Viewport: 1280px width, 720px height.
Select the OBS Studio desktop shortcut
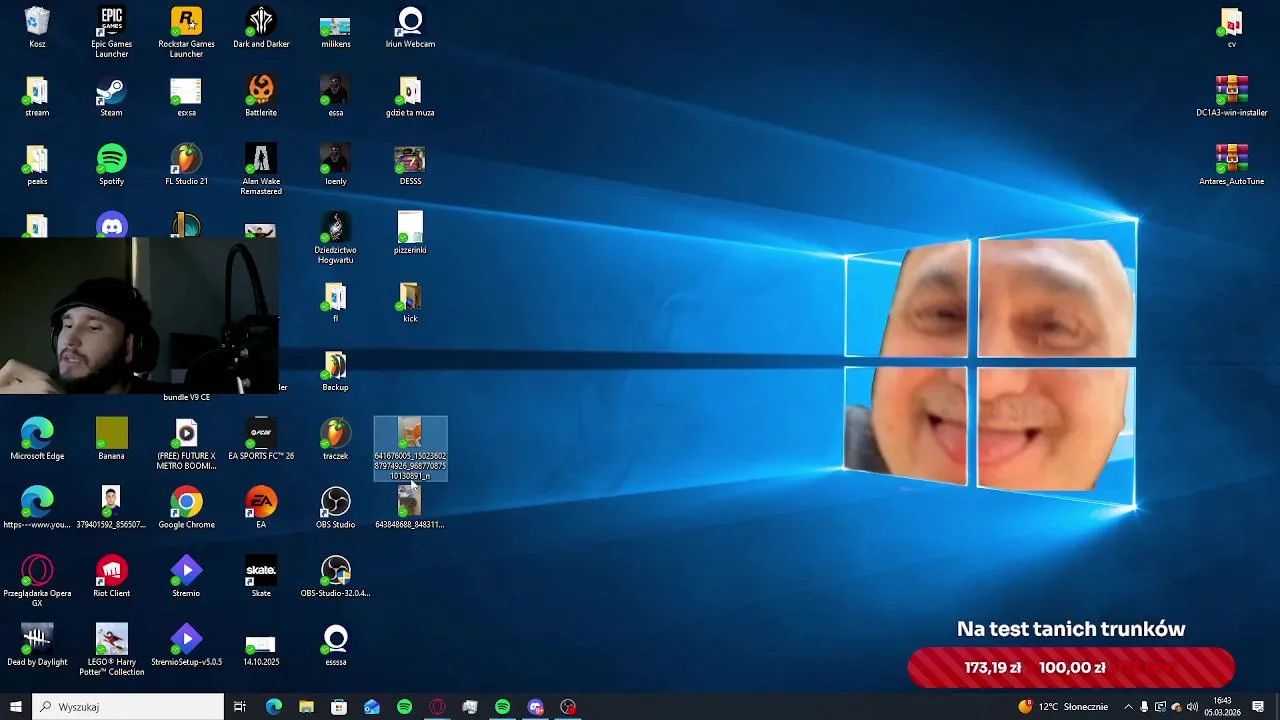coord(335,508)
